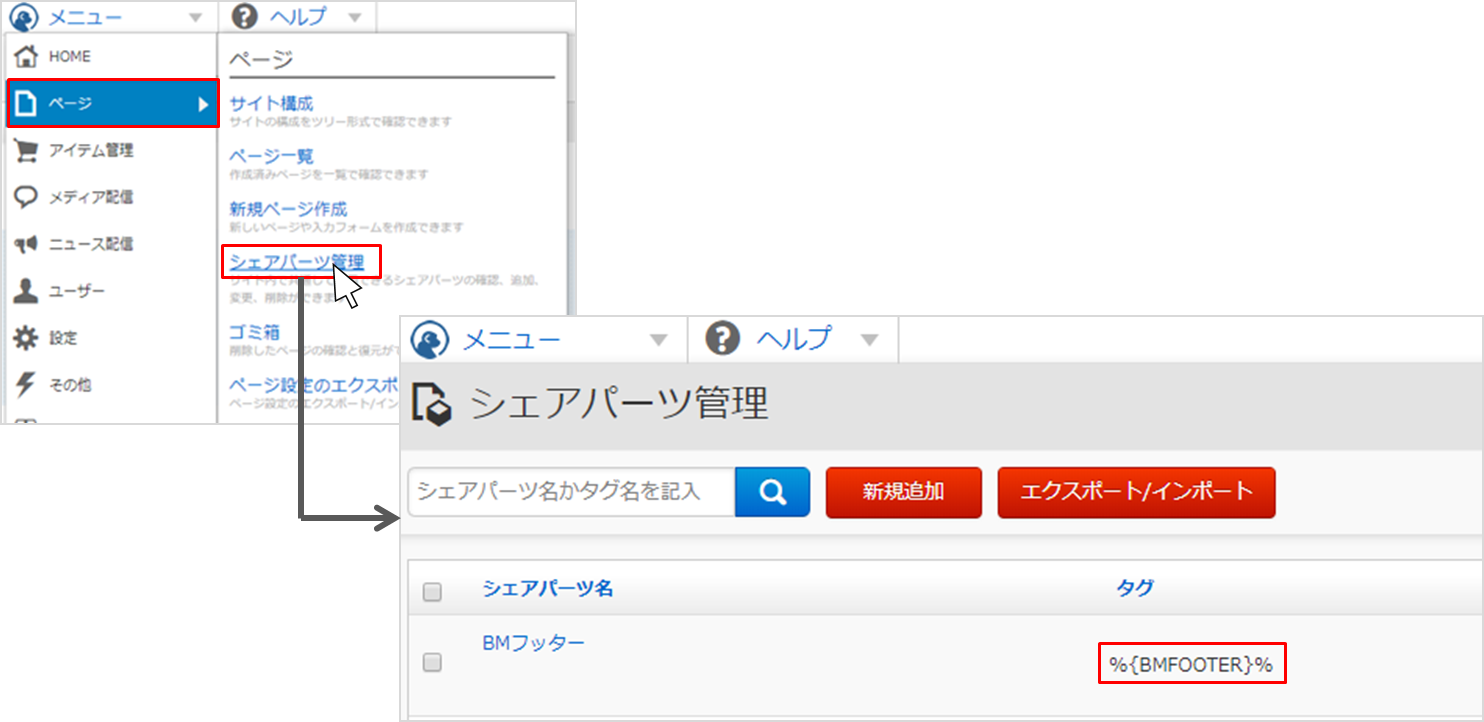Viewport: 1484px width, 722px height.
Task: Open the ページ一覧 link
Action: click(x=271, y=156)
